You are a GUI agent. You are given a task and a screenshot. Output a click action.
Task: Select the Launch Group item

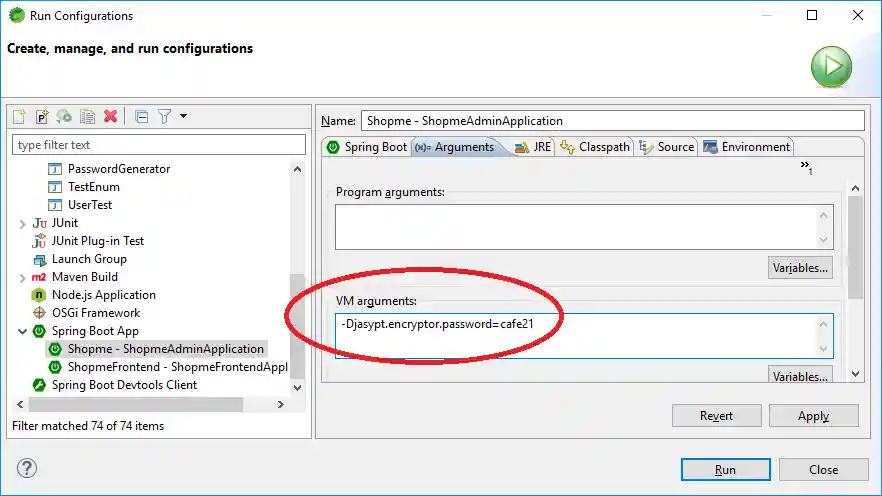tap(89, 259)
